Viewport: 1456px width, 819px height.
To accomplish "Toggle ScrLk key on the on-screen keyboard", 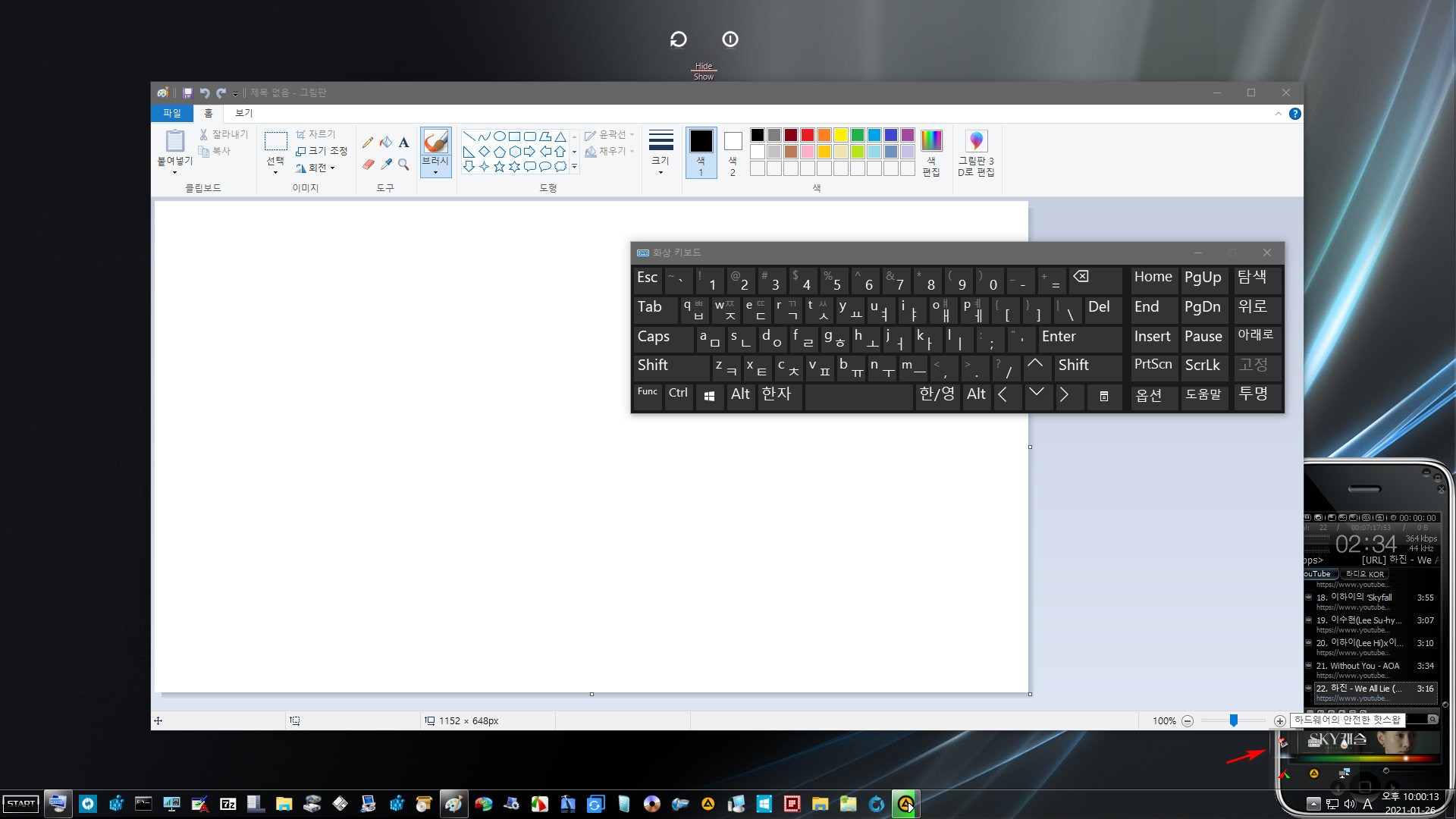I will click(x=1203, y=367).
